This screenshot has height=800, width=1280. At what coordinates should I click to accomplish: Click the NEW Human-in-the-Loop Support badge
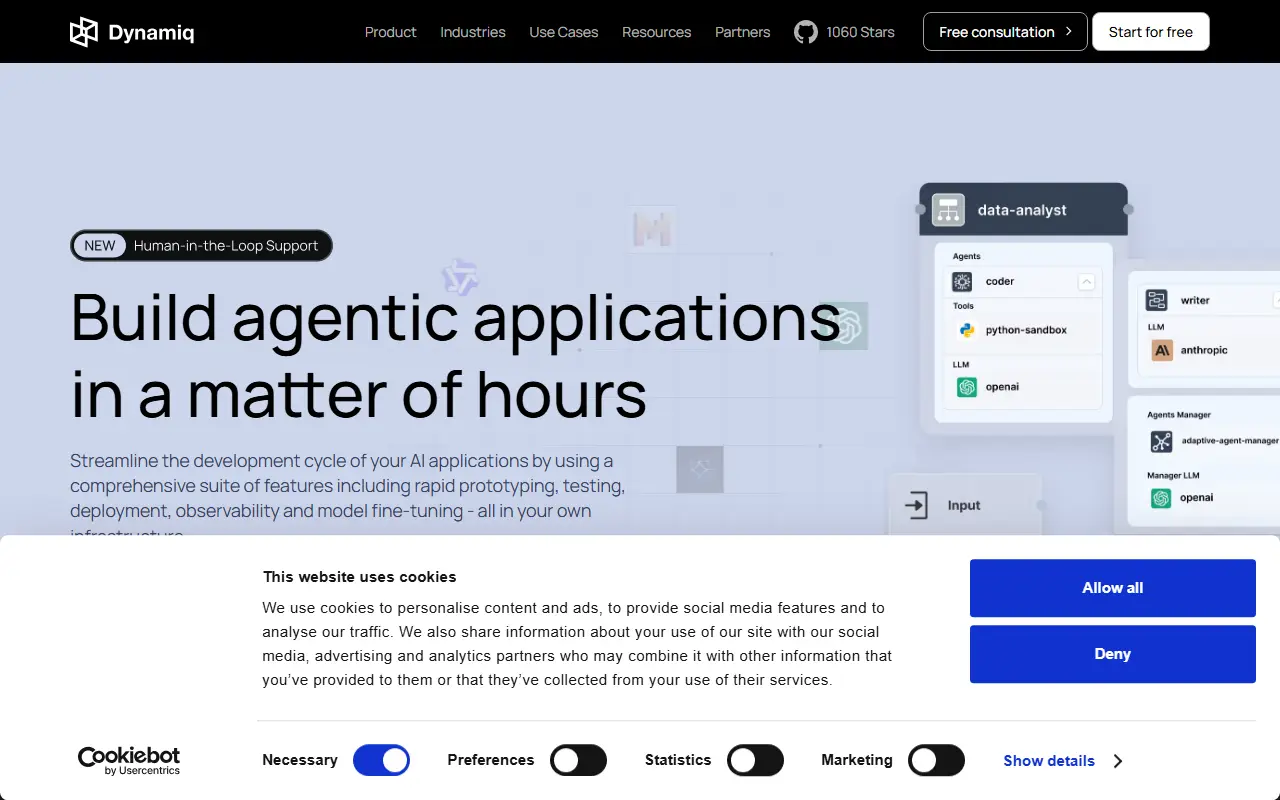(x=201, y=246)
